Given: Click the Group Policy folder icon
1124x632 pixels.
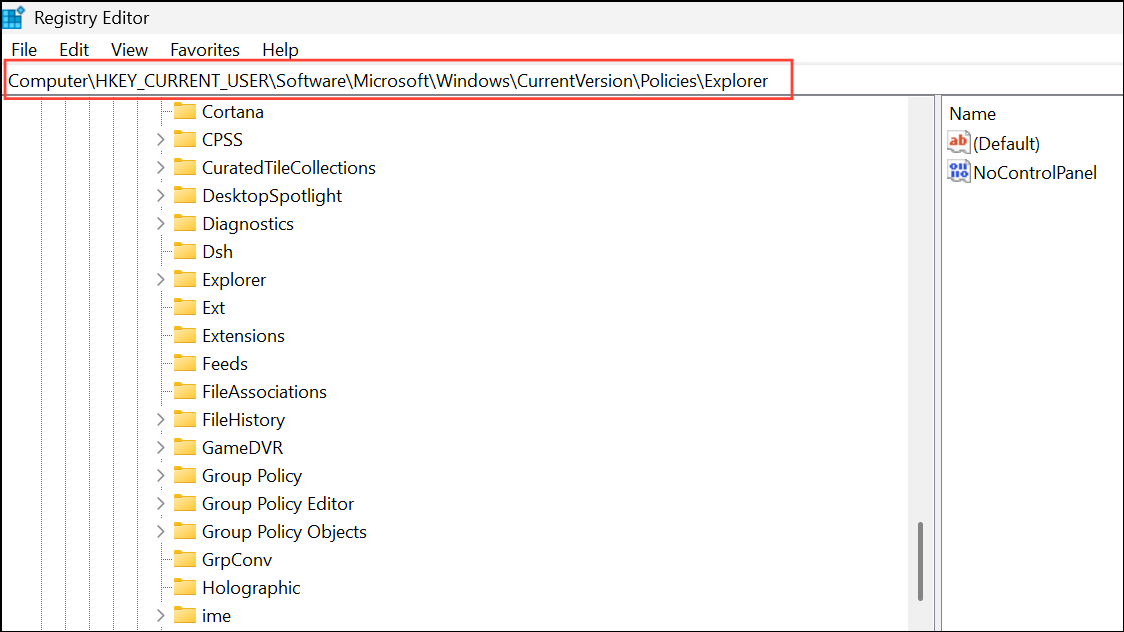Looking at the screenshot, I should tap(185, 475).
